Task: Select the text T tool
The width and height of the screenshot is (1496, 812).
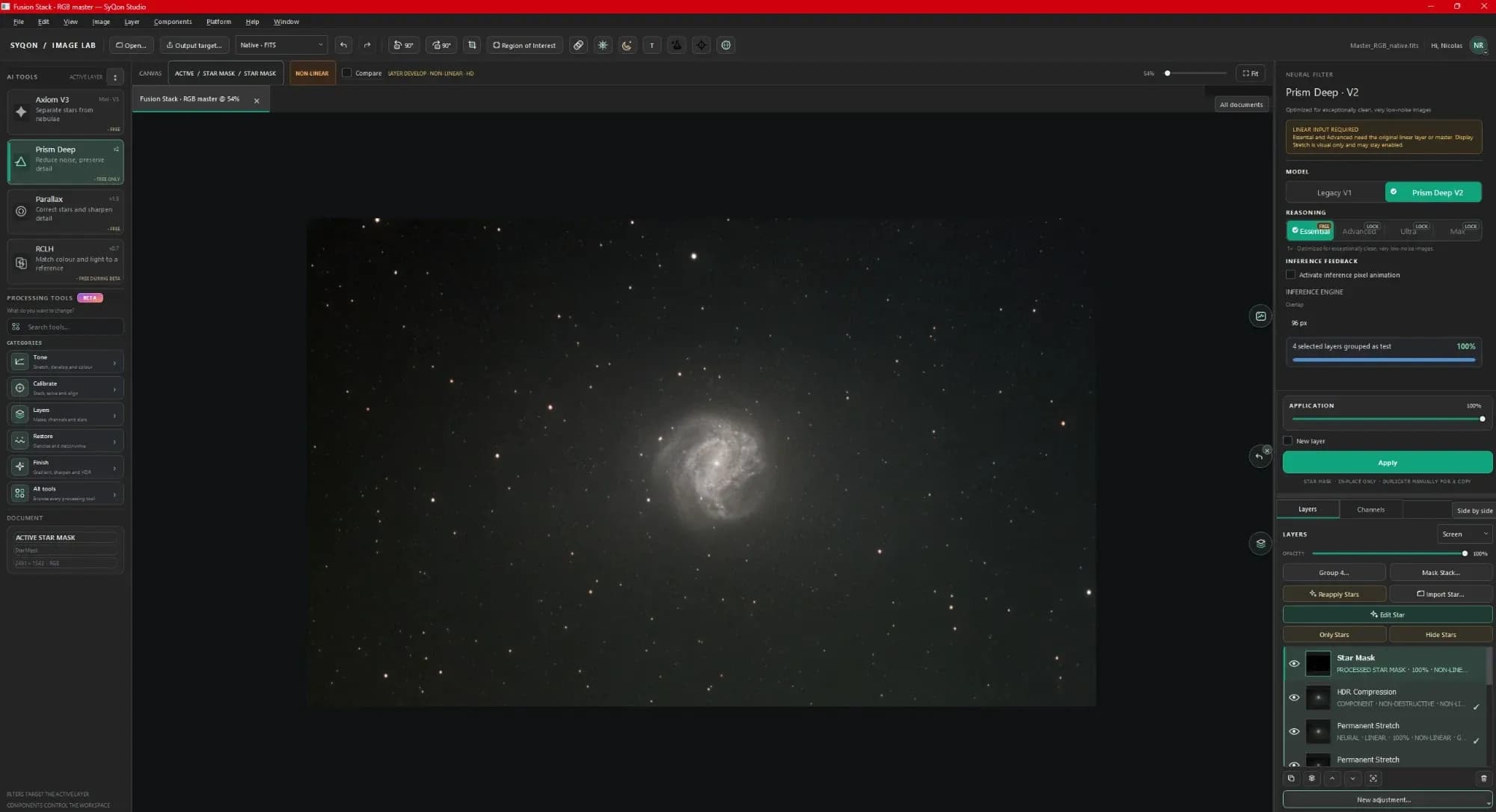Action: 652,45
